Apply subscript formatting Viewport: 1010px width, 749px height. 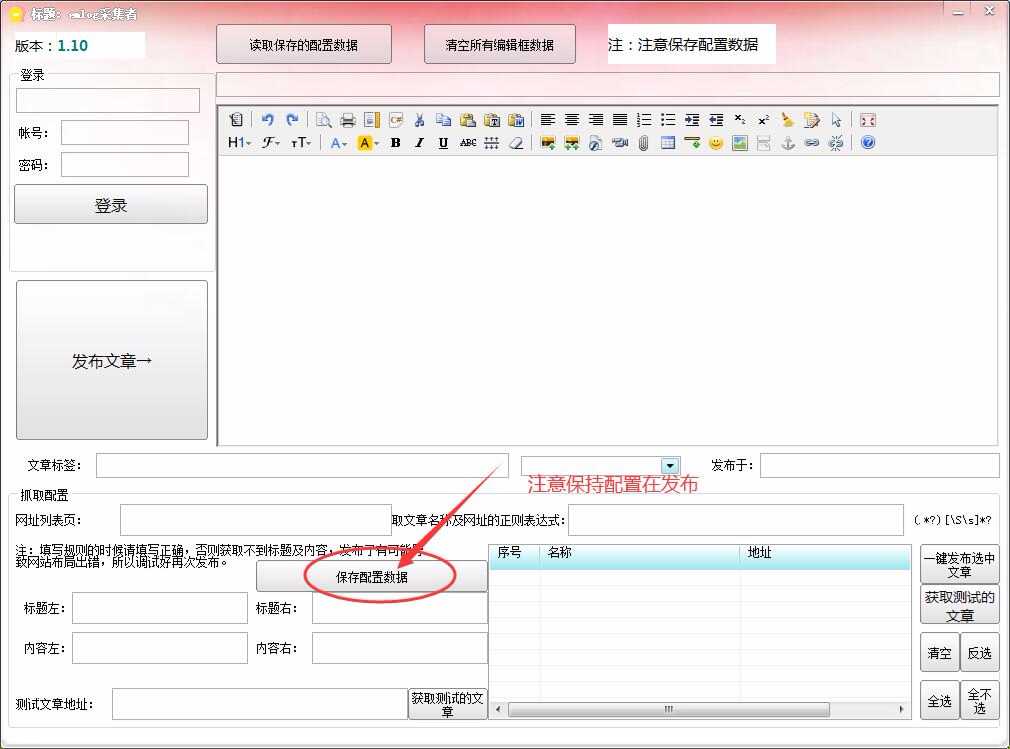[x=739, y=119]
